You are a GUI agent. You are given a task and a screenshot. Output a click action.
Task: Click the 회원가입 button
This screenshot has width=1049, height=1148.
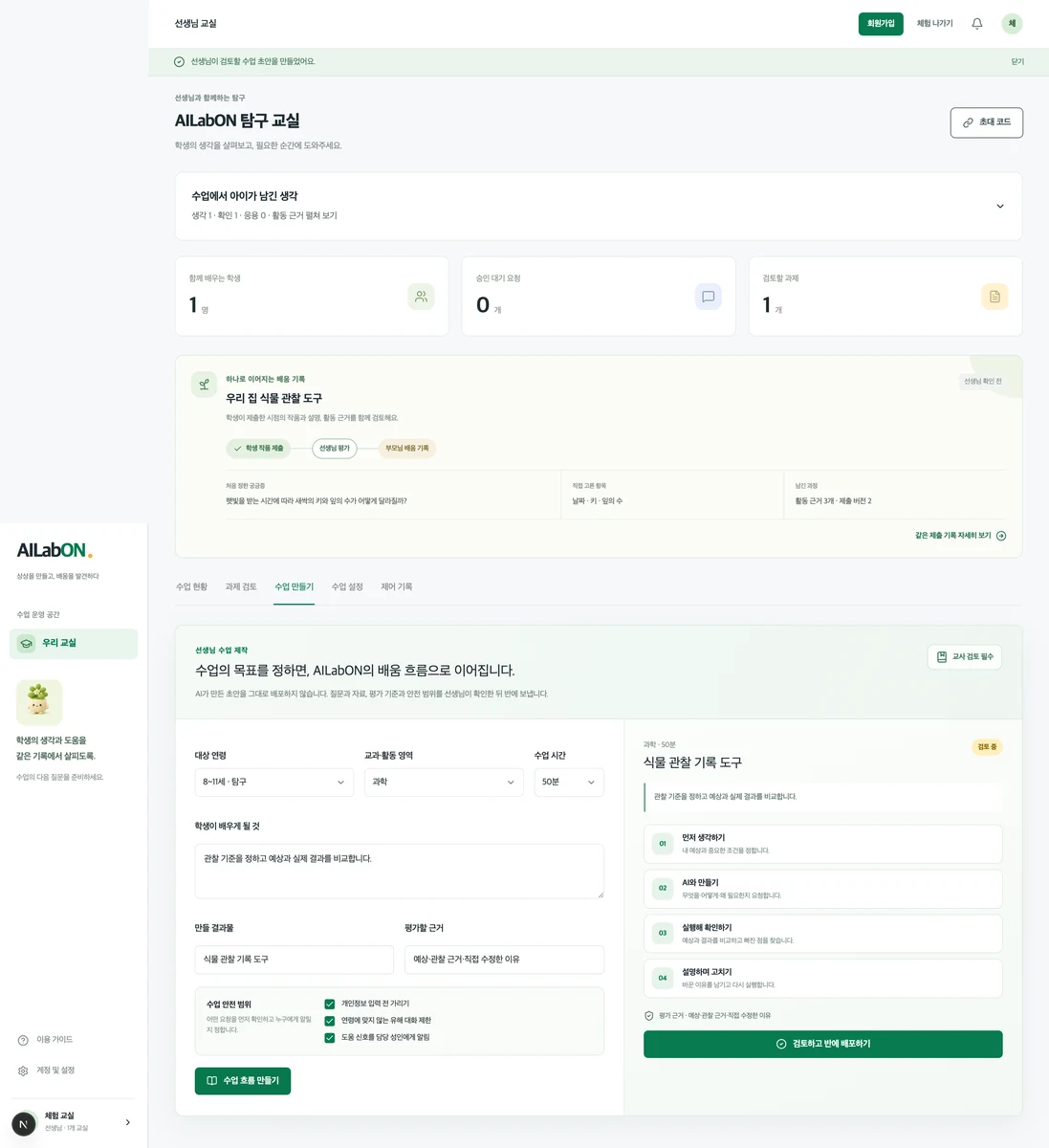881,24
